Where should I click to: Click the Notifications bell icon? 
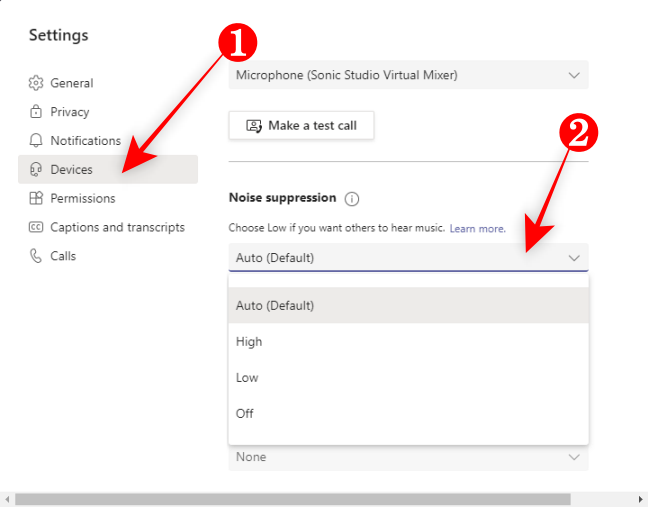coord(36,141)
